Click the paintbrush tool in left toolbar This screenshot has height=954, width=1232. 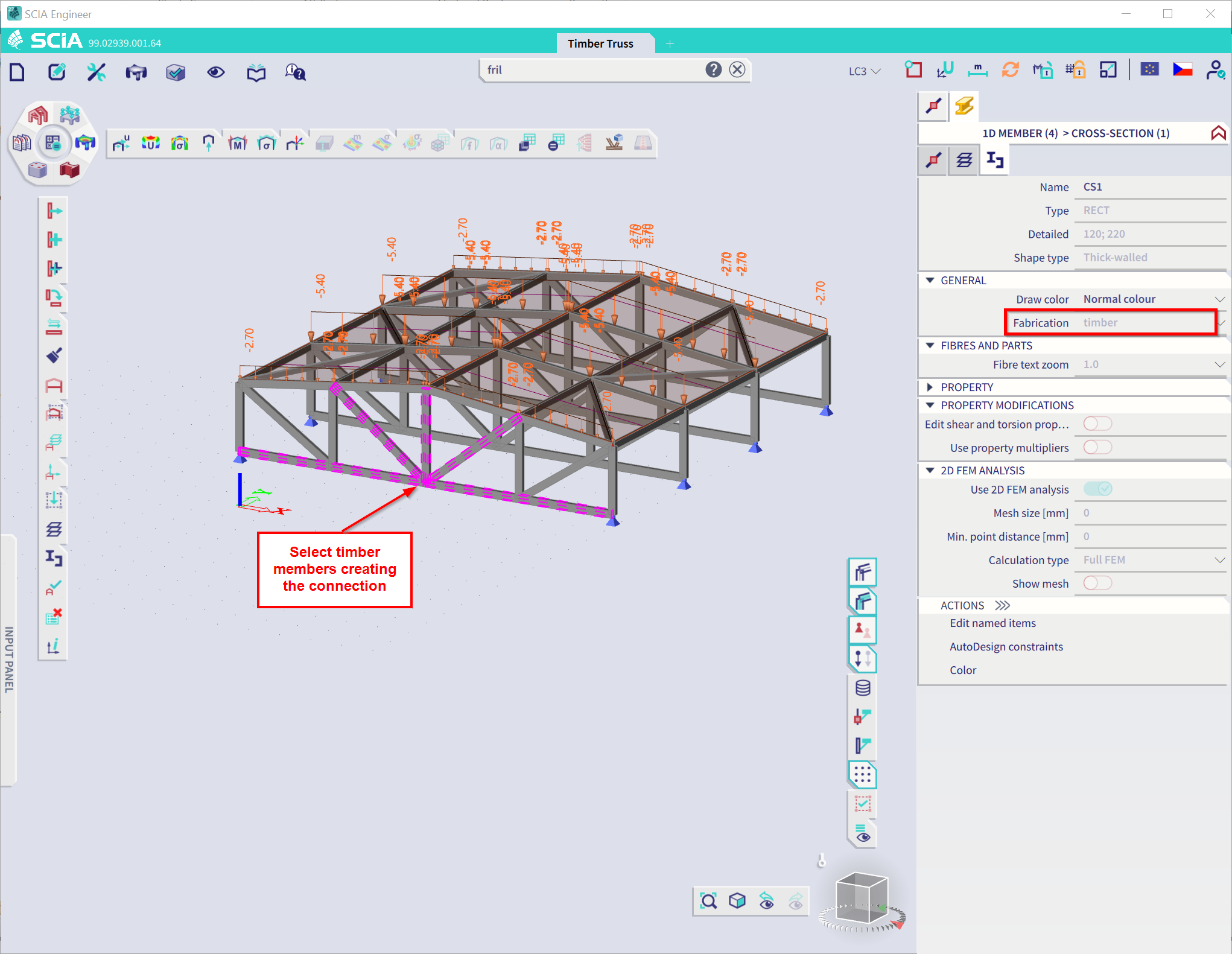point(54,355)
